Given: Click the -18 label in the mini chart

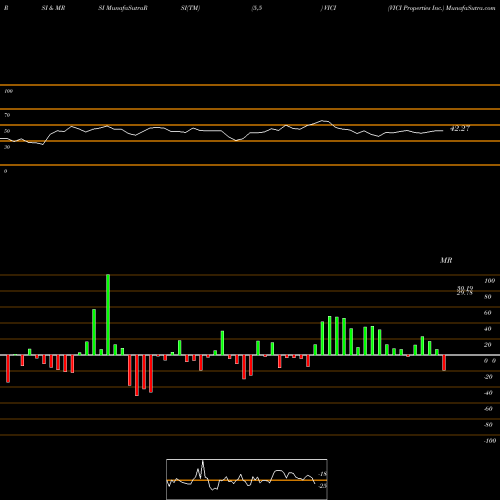Looking at the screenshot, I should 323,474.
